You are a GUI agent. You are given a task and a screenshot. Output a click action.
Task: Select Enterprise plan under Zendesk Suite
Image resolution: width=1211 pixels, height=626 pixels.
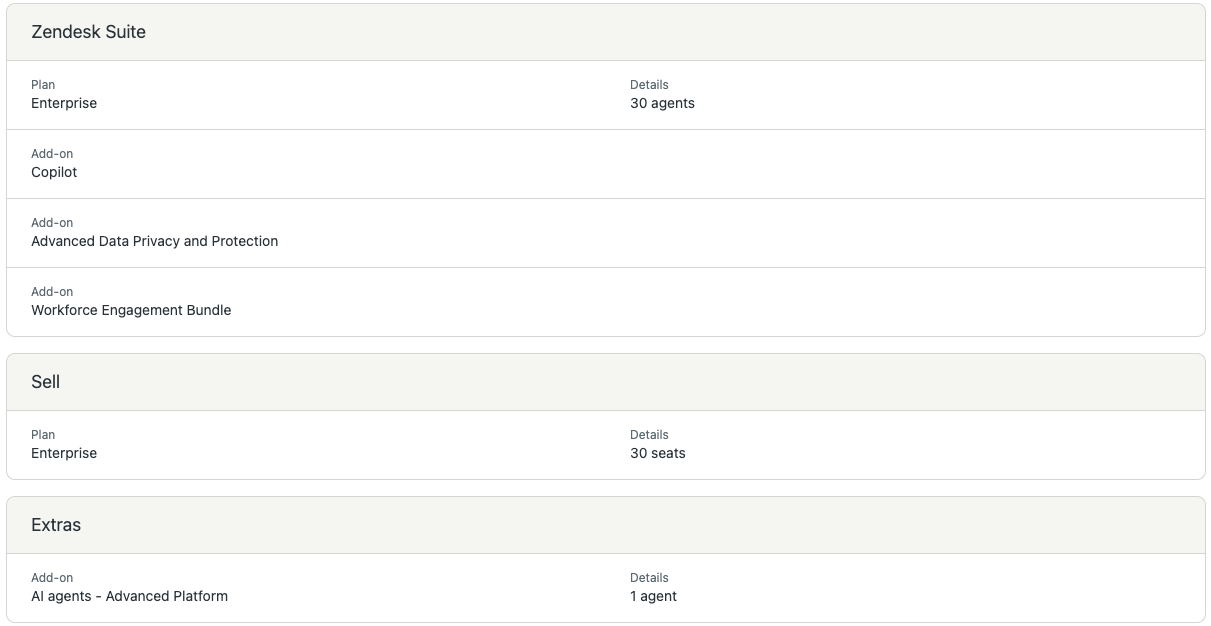(x=64, y=103)
